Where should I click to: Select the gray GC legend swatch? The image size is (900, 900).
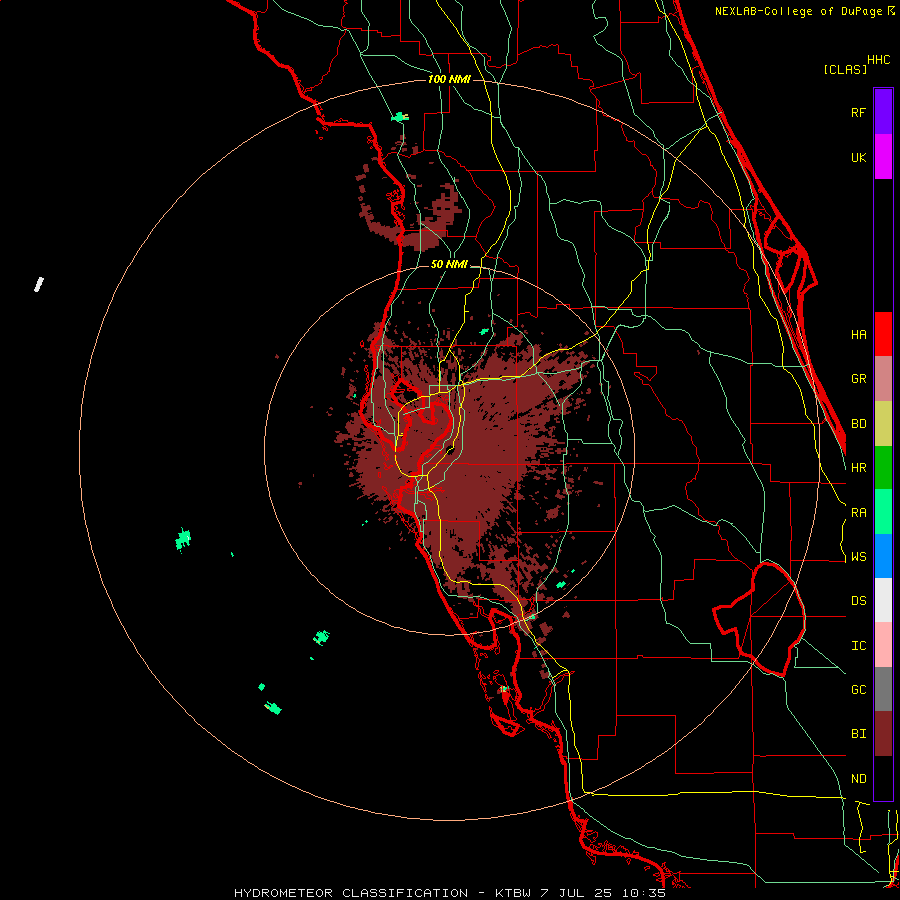(883, 689)
